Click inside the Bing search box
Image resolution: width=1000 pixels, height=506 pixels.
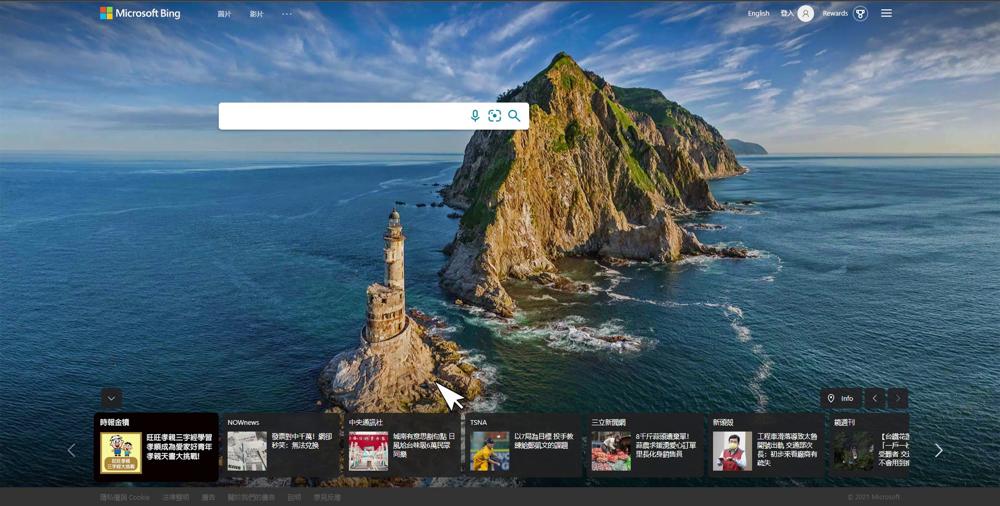pos(340,116)
